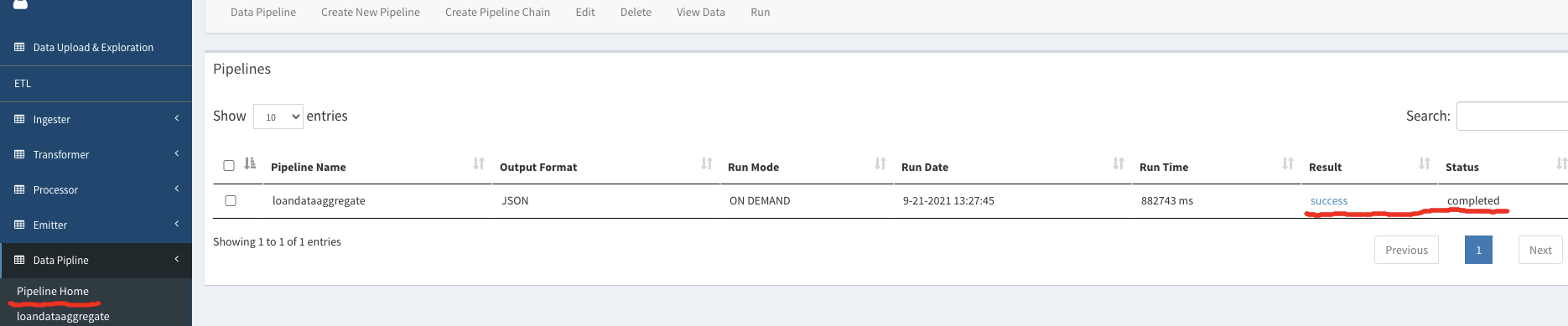
Task: Sort the Result column using its arrows
Action: pyautogui.click(x=1425, y=163)
